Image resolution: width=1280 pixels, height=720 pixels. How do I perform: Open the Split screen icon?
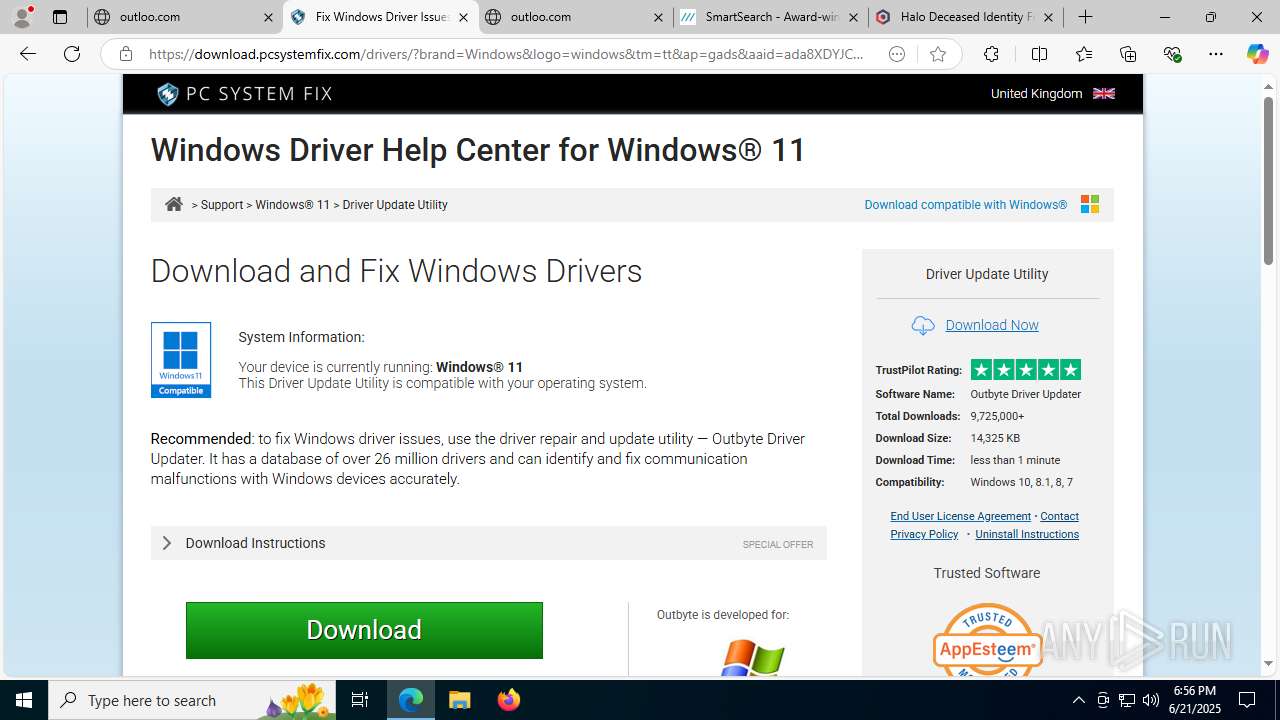[1039, 54]
